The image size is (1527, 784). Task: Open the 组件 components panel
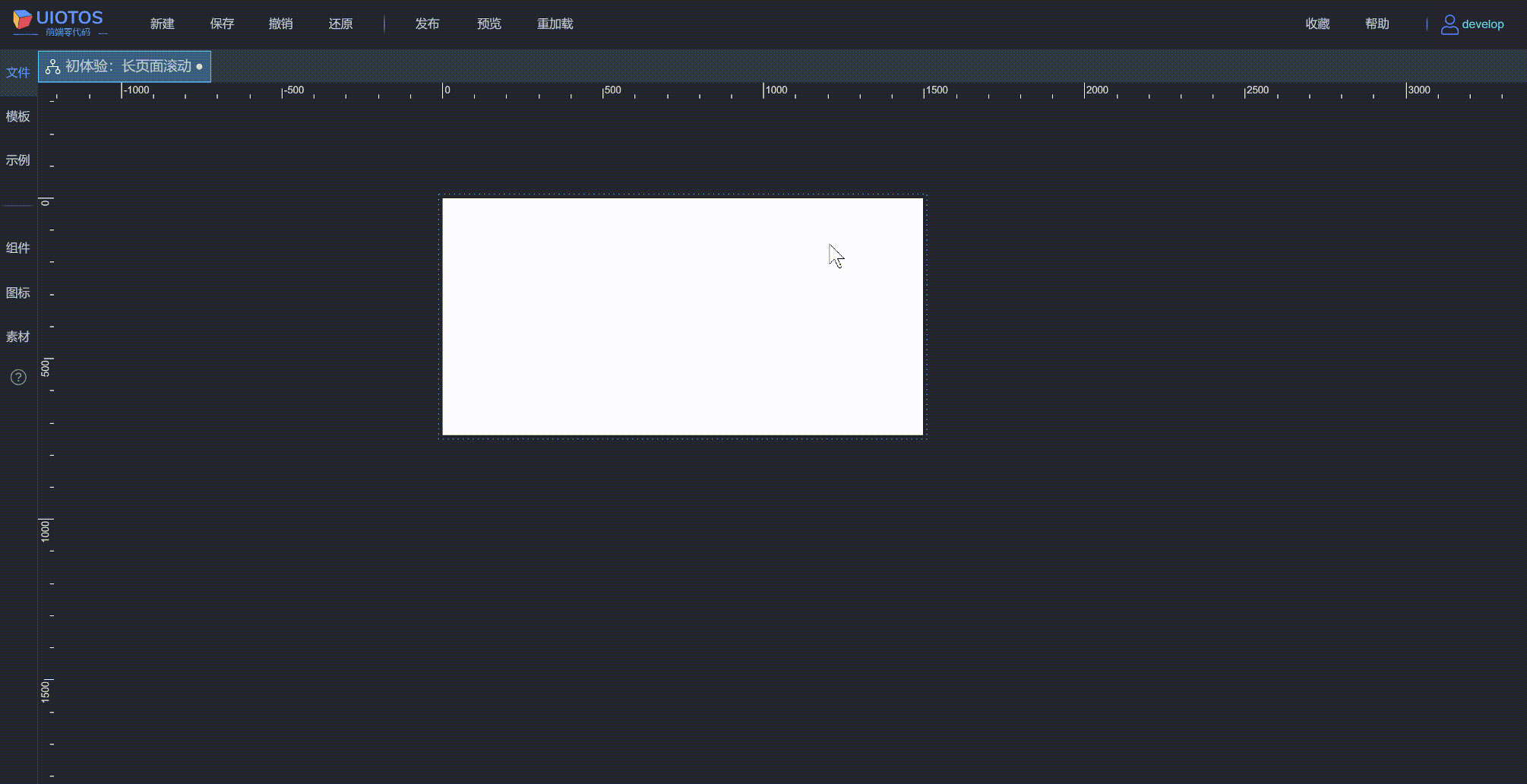click(17, 248)
